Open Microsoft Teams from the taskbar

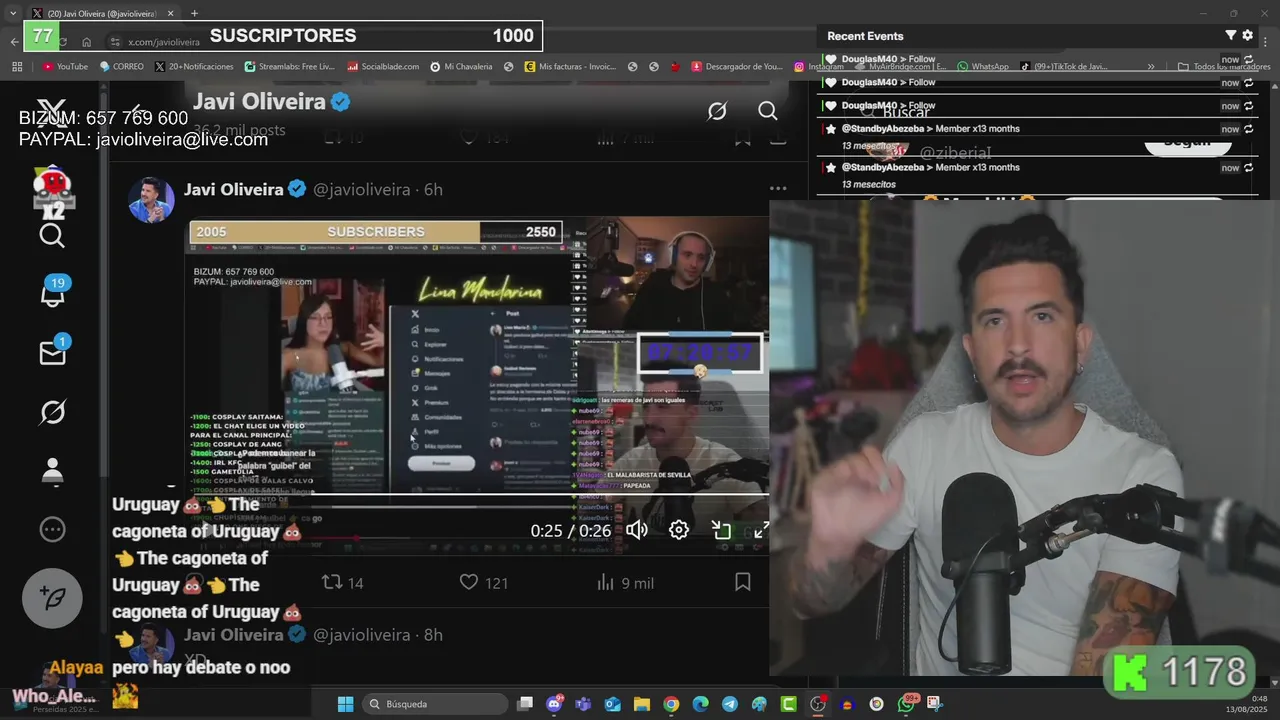(x=583, y=704)
